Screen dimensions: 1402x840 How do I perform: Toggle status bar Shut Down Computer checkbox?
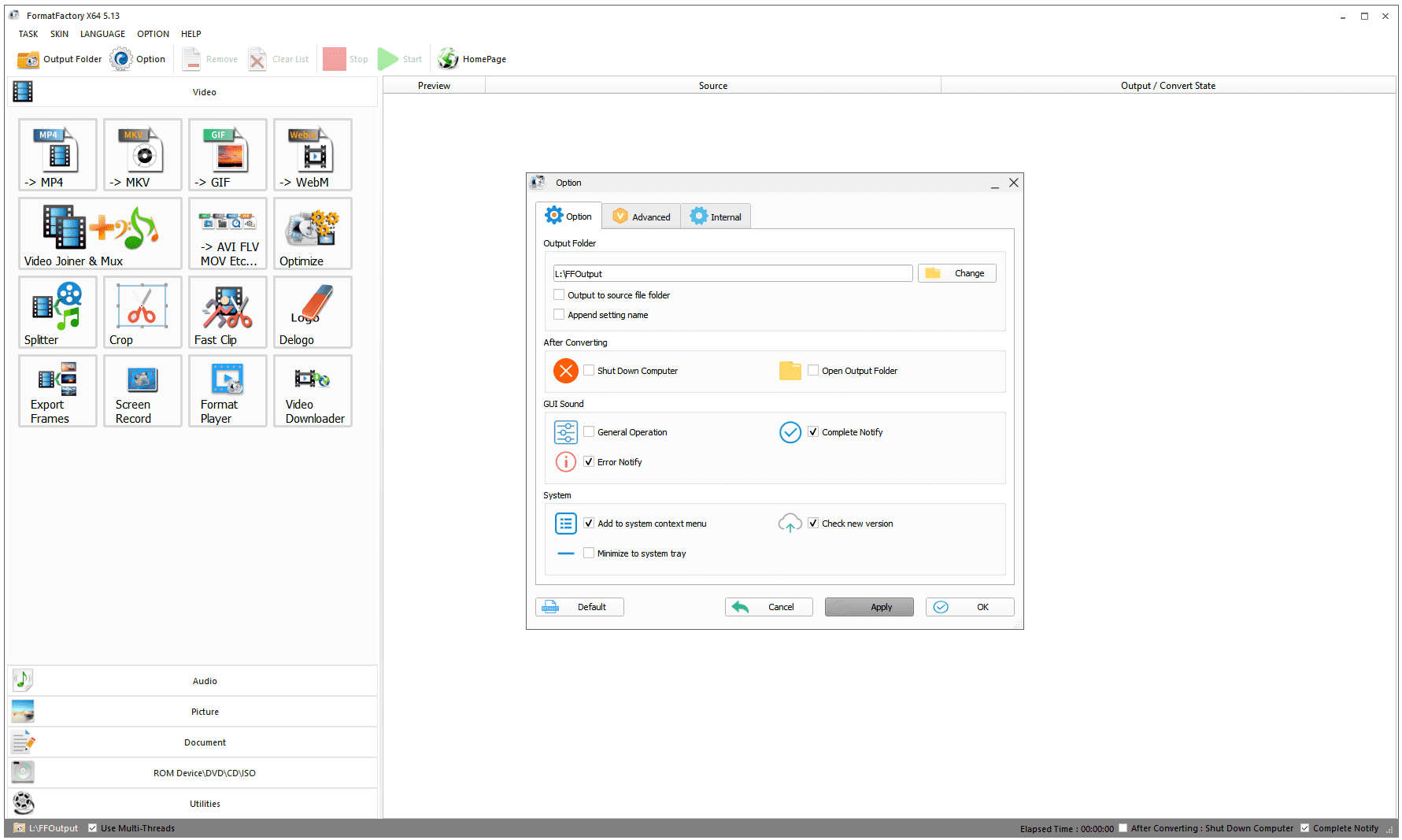[1123, 828]
